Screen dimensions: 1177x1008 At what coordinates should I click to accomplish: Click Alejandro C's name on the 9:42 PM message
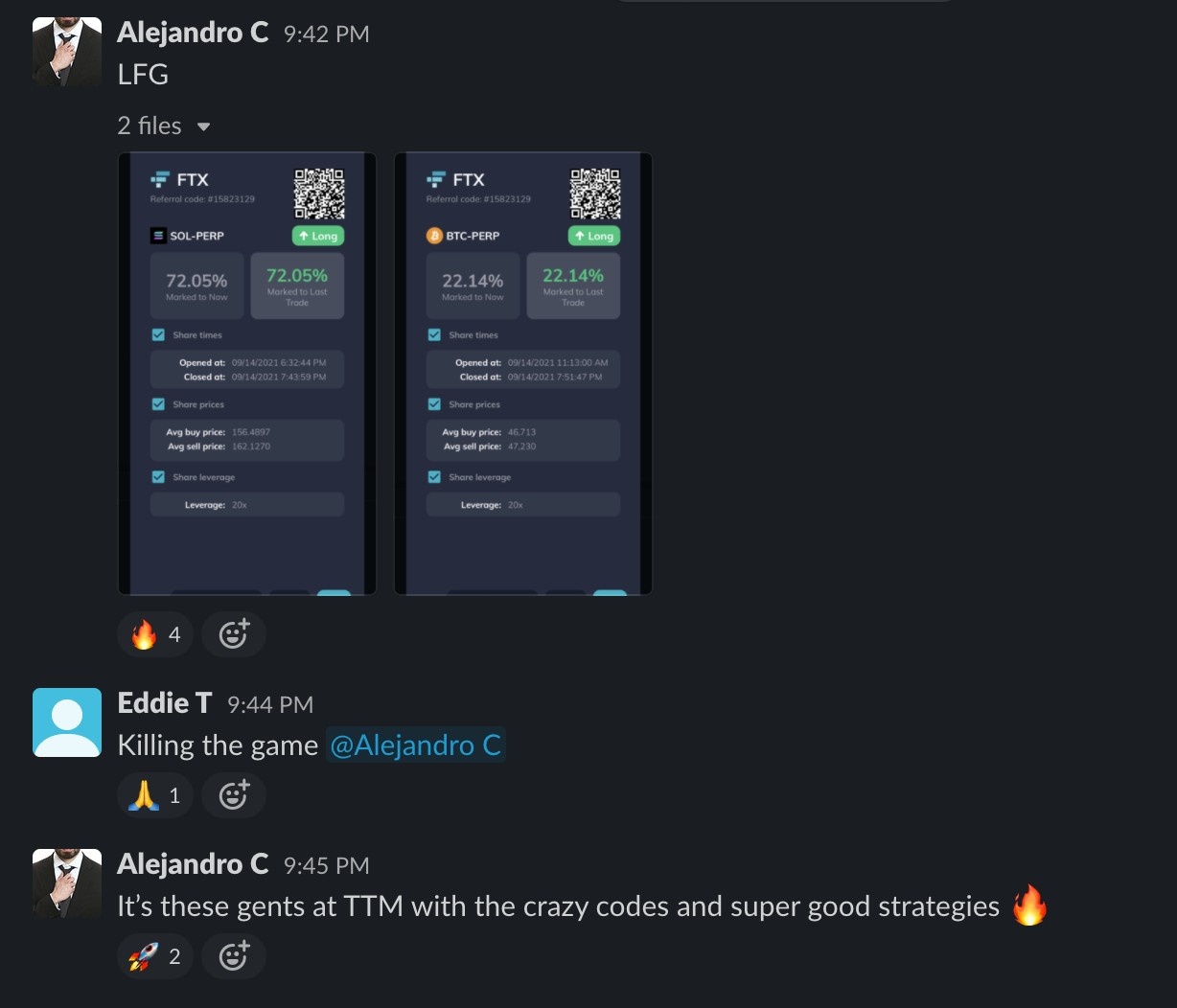[193, 33]
